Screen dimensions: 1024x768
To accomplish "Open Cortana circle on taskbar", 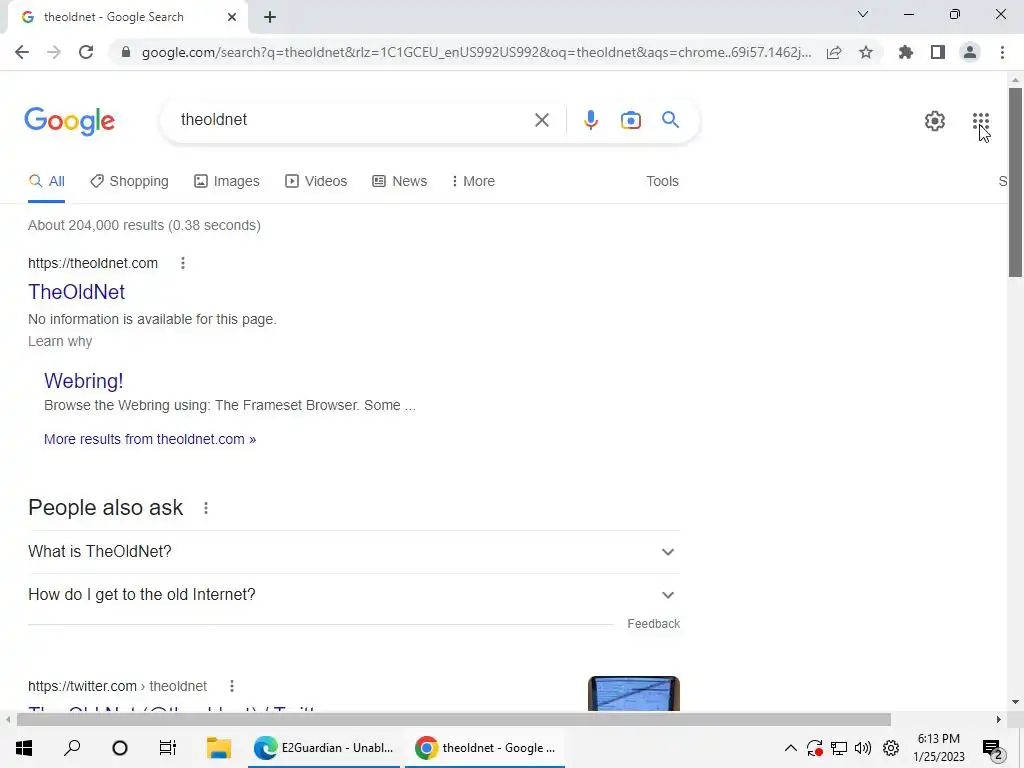I will tap(120, 748).
